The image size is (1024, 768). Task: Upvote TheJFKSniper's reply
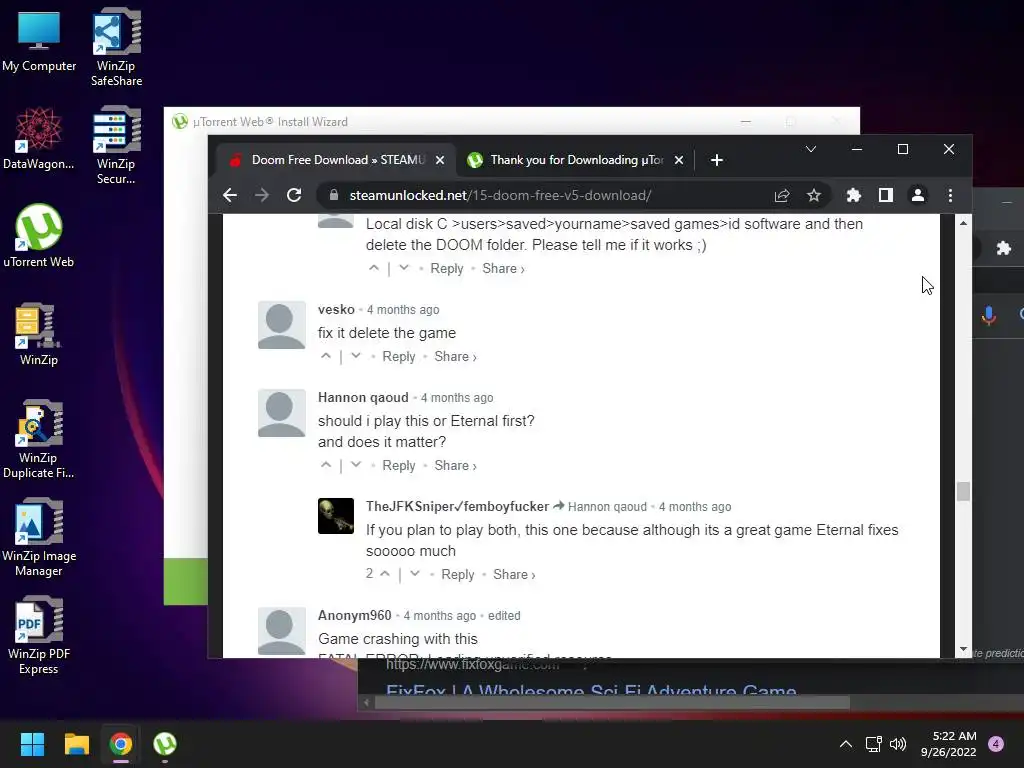pyautogui.click(x=385, y=575)
